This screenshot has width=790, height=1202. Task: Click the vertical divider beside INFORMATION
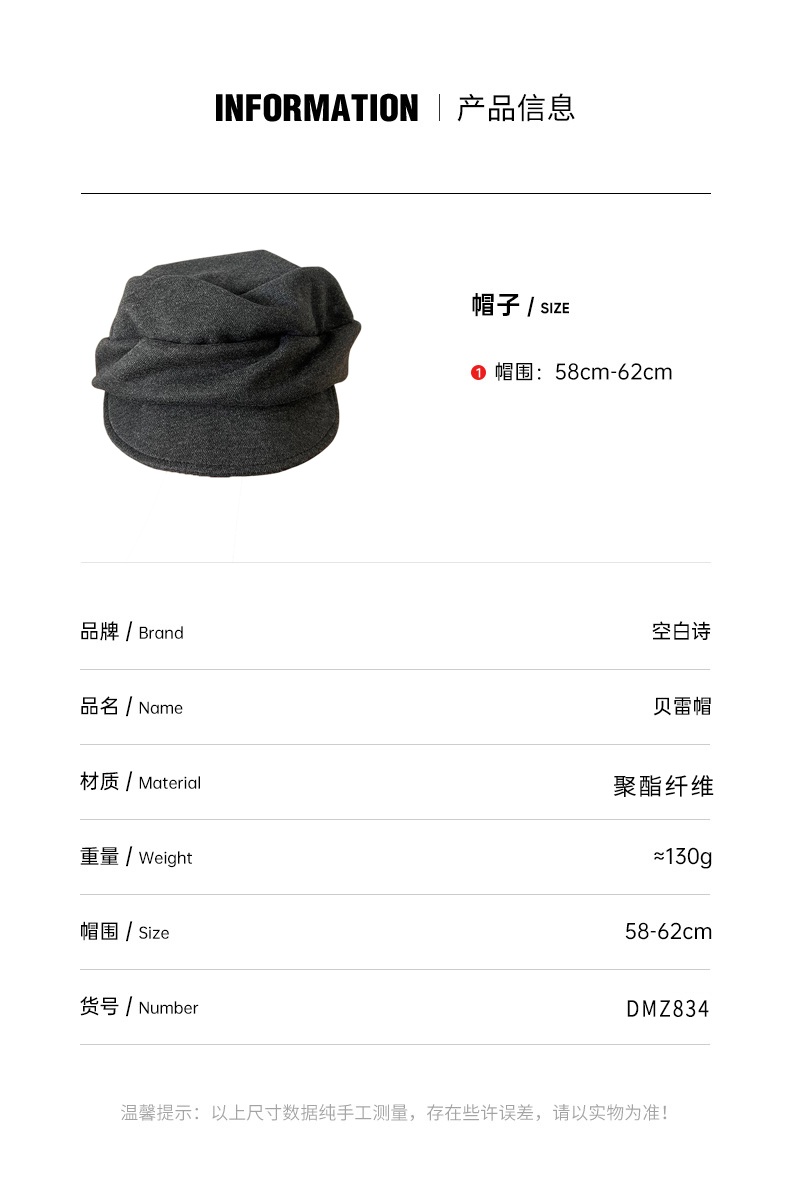438,108
